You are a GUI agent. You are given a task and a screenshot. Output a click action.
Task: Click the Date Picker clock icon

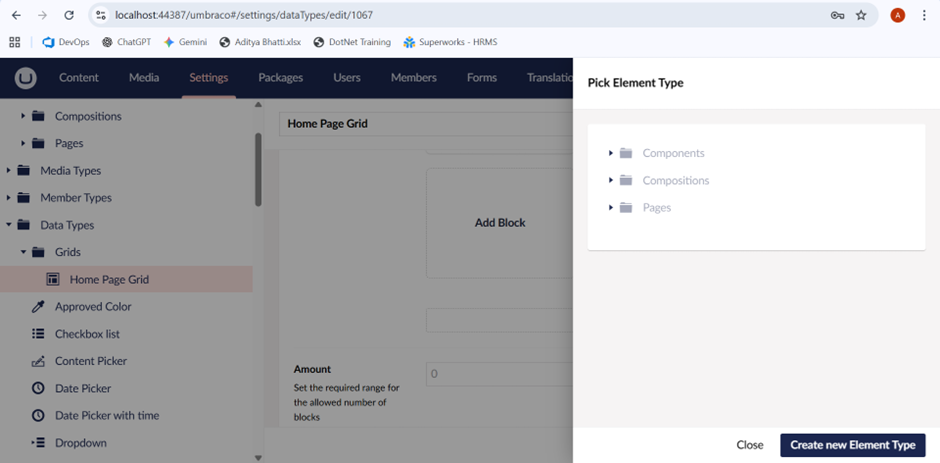(38, 388)
